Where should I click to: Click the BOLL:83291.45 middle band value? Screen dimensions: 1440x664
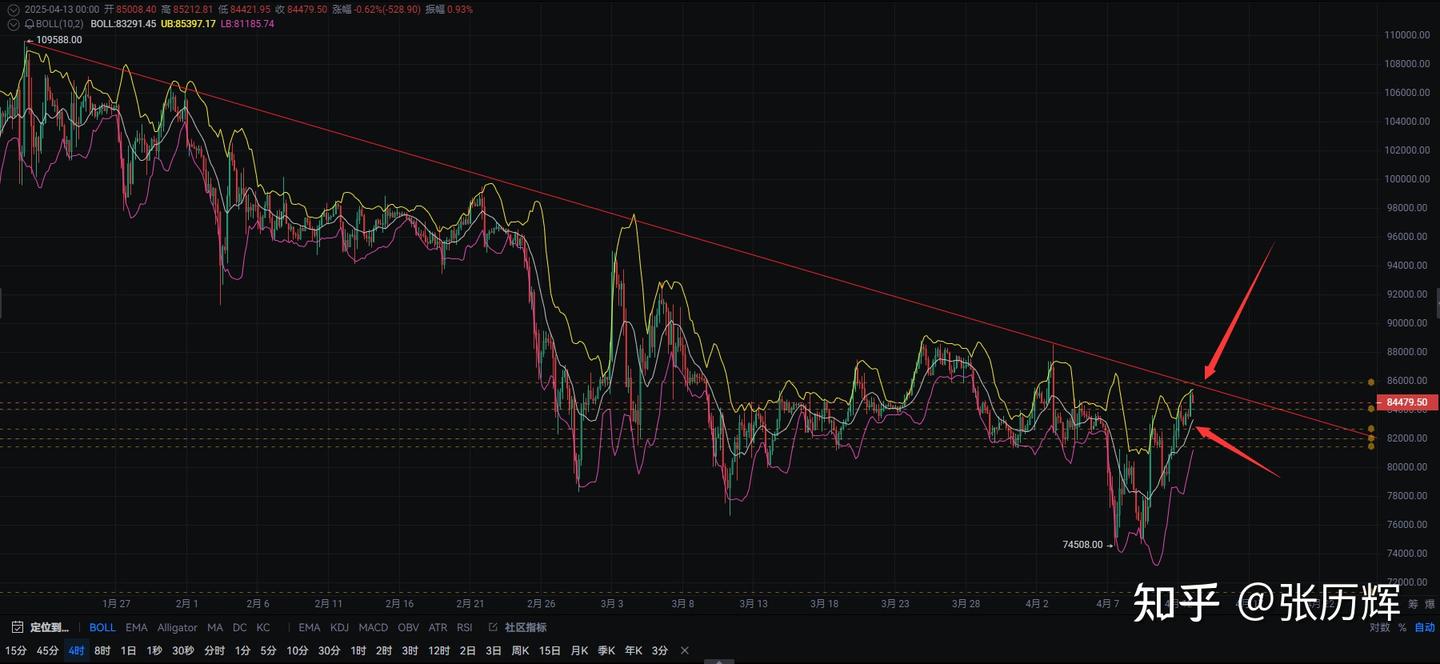(122, 23)
